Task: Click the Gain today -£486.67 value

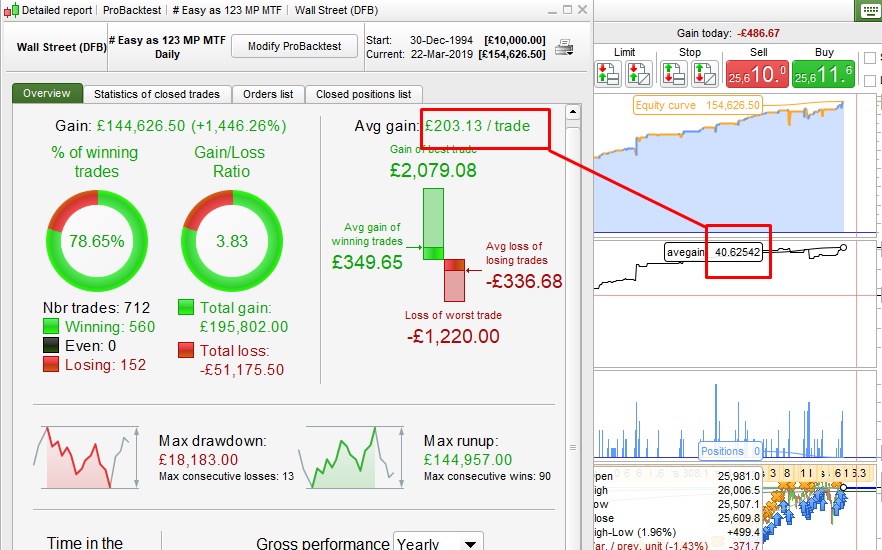Action: click(x=757, y=33)
